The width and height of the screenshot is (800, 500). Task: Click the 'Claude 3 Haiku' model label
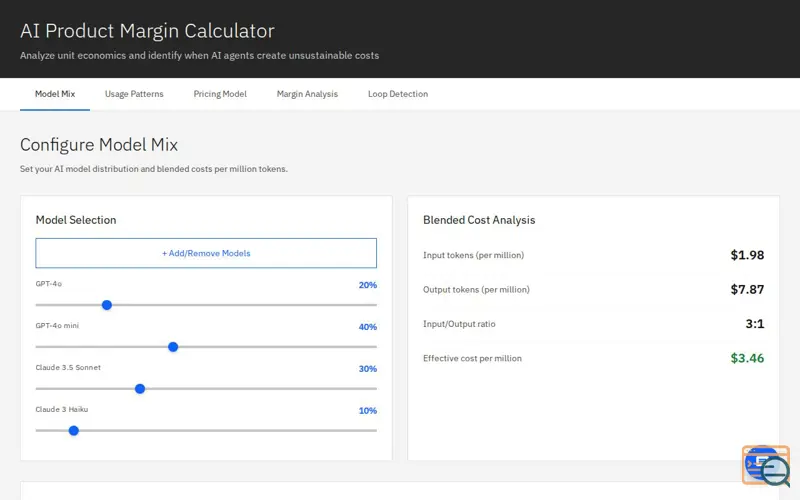(62, 409)
